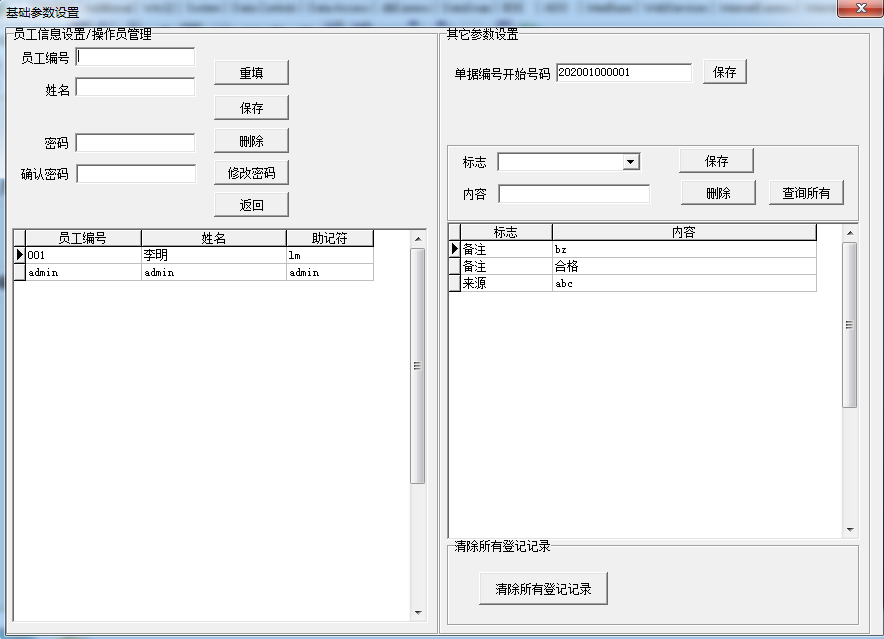This screenshot has width=884, height=639.
Task: Click employee table scrollbar thumb
Action: (x=418, y=366)
